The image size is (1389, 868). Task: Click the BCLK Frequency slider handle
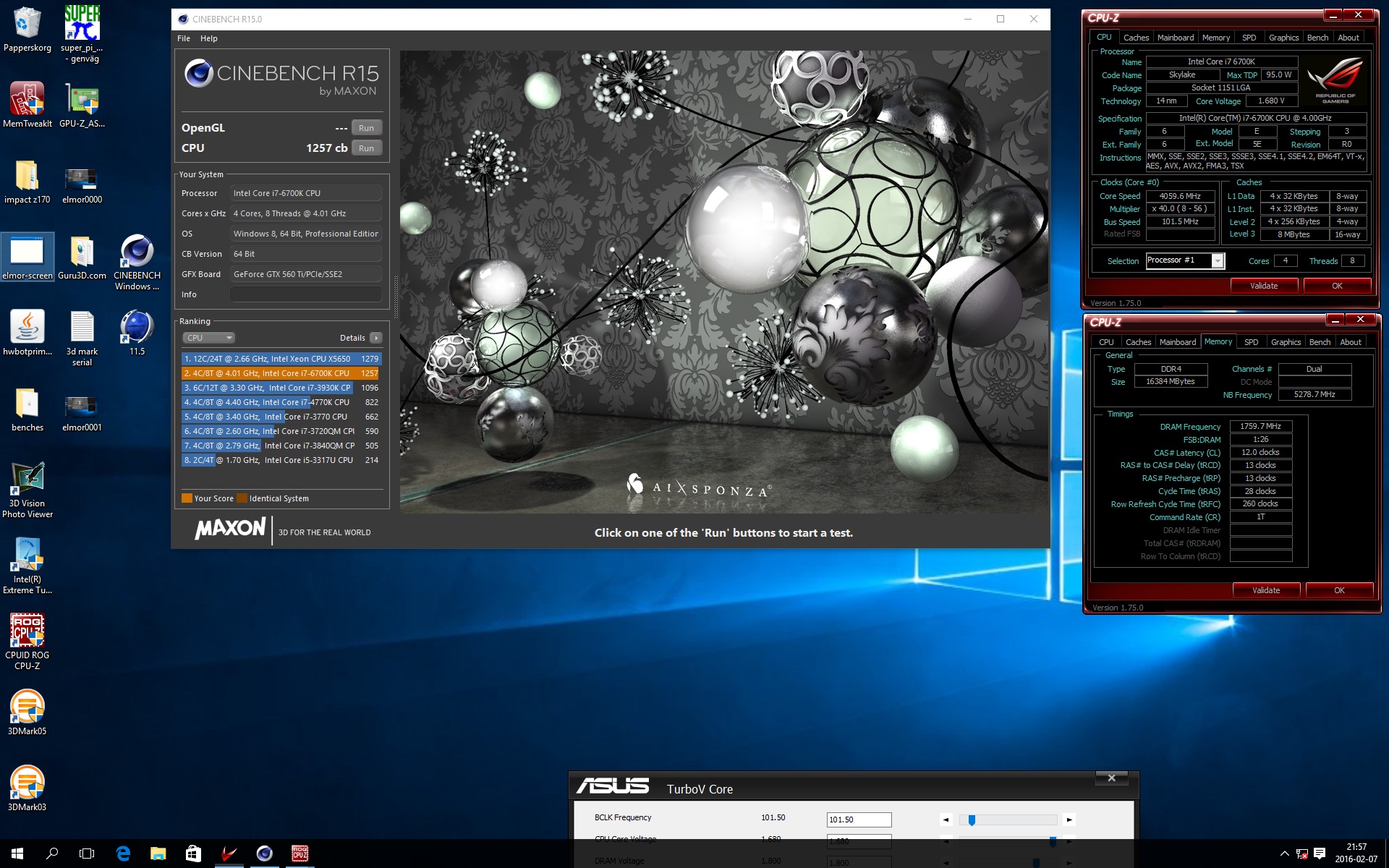[x=972, y=820]
